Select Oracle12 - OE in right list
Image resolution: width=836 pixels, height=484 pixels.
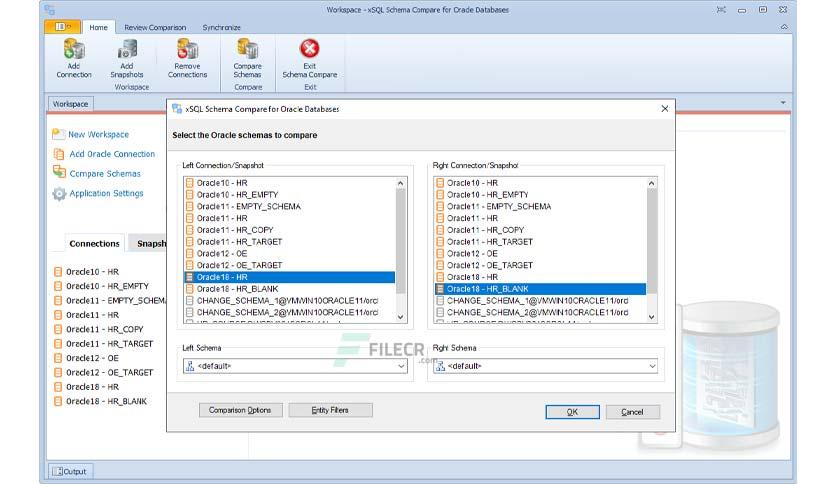click(540, 254)
